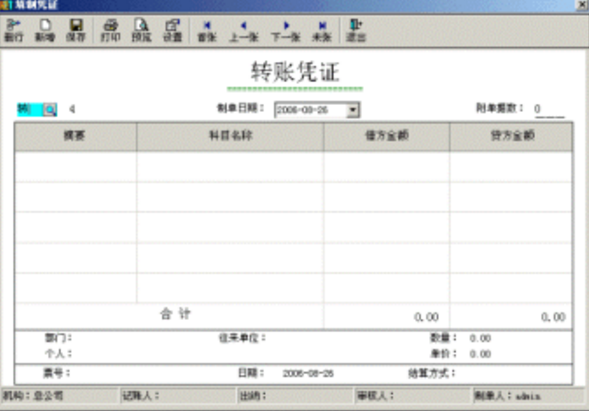Click first row's 借方金额 cell
The height and width of the screenshot is (411, 589).
click(387, 167)
